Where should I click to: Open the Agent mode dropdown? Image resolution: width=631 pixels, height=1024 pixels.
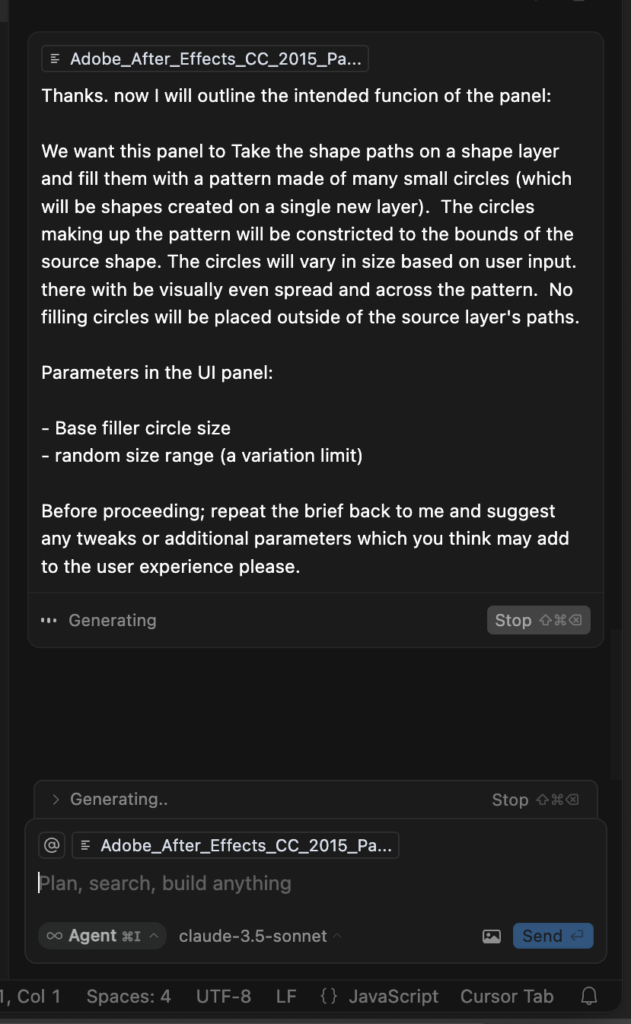102,936
